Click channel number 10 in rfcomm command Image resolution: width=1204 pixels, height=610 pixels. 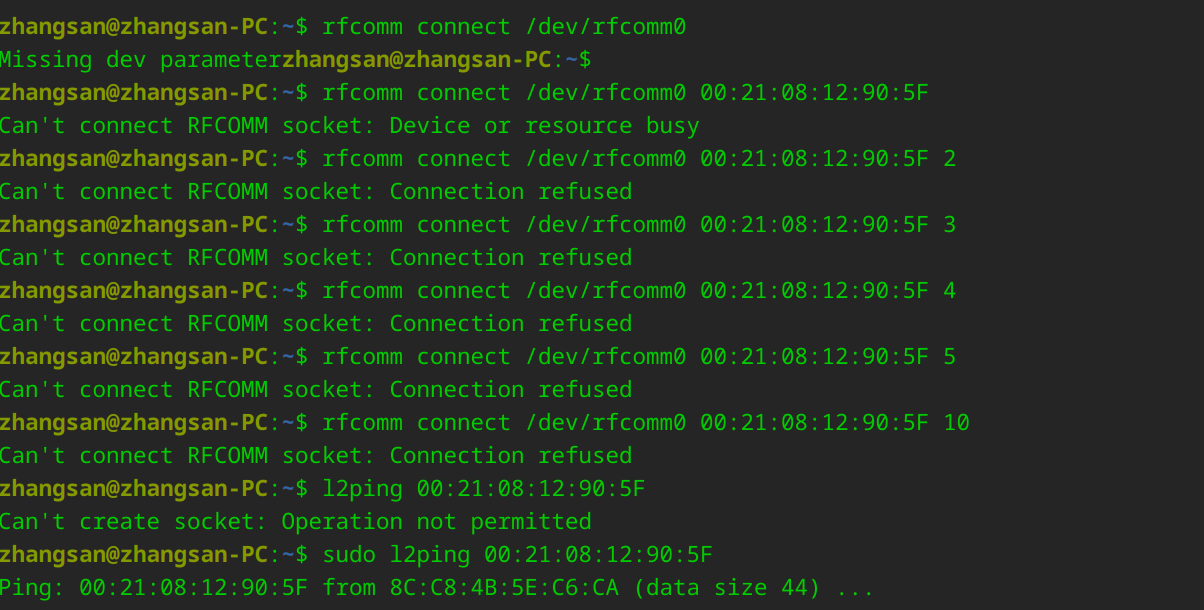956,423
